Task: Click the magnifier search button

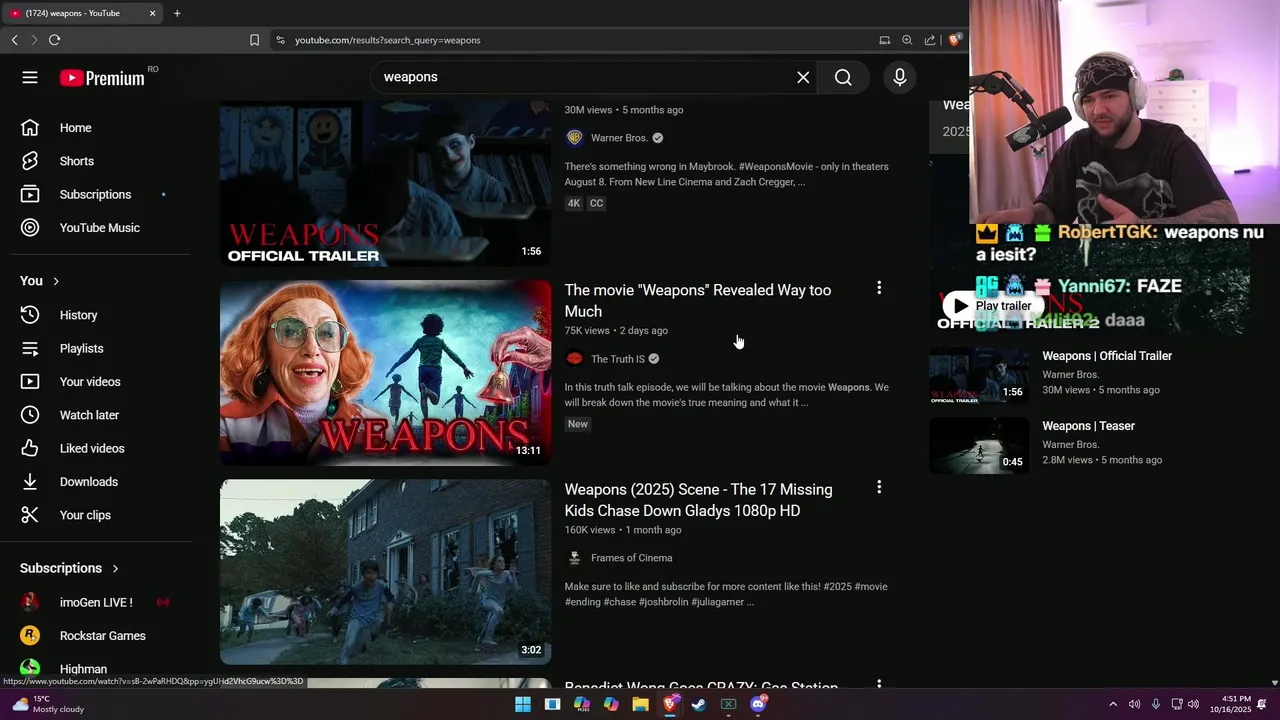Action: click(843, 77)
